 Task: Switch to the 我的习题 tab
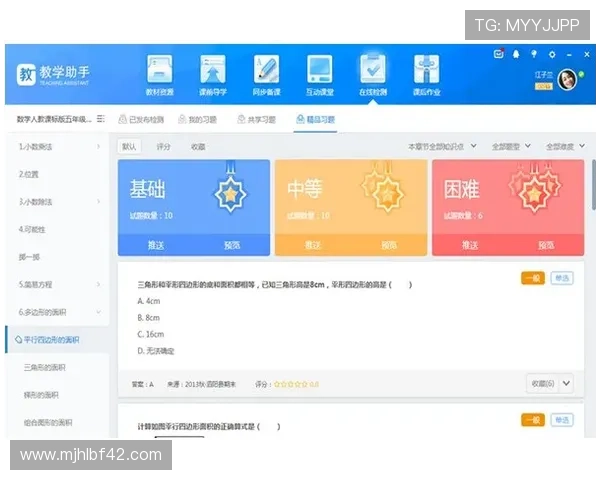[x=198, y=119]
